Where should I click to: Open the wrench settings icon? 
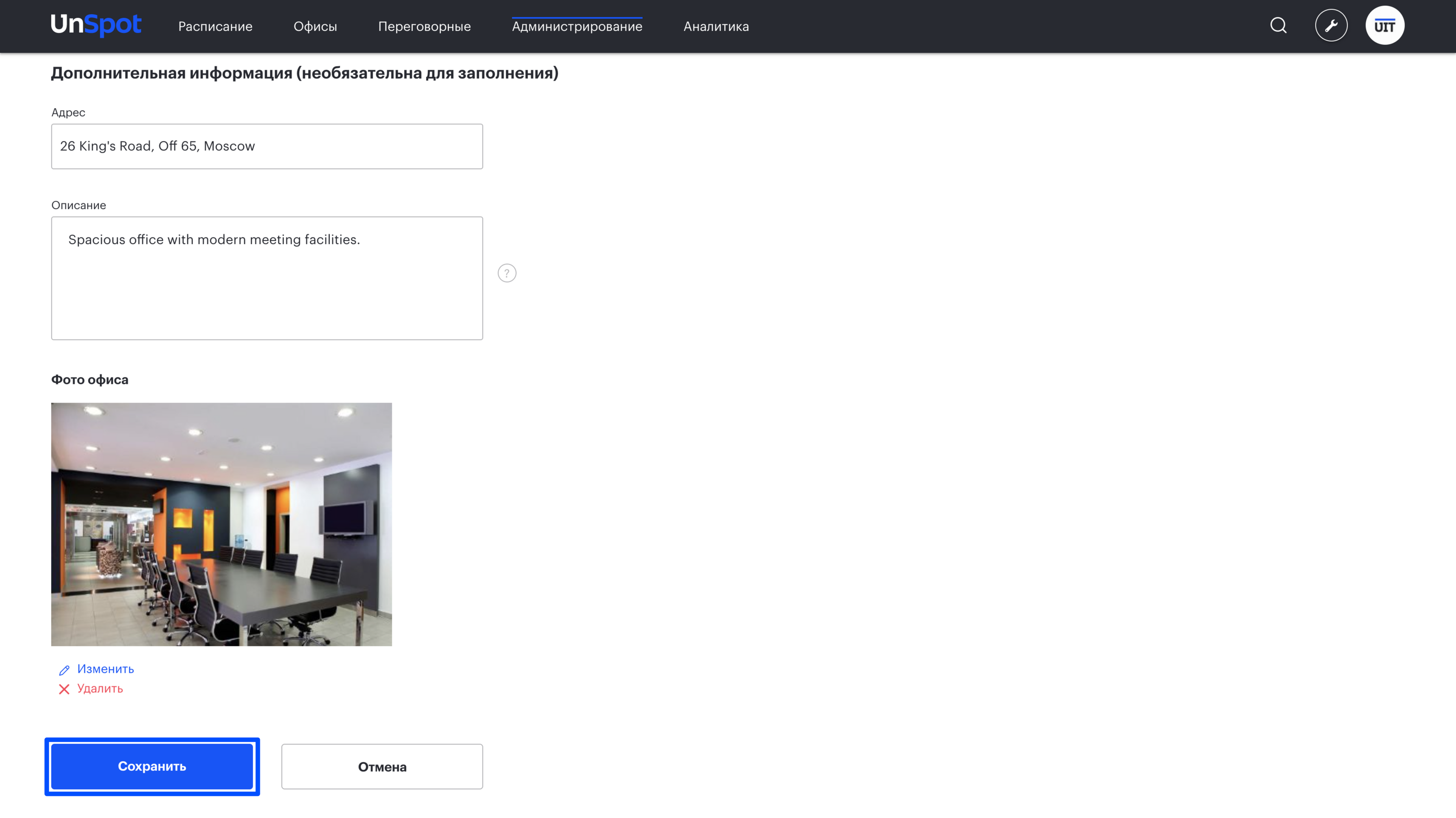[x=1331, y=26]
